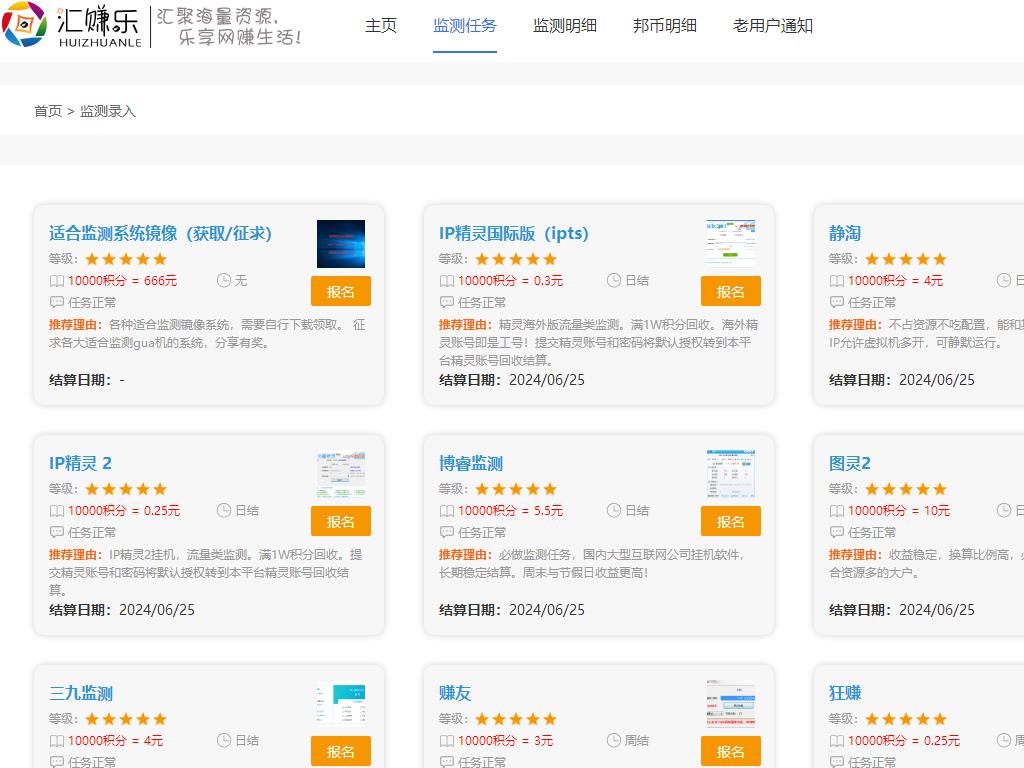
Task: Click 报名 for 博睿监测
Action: (x=731, y=521)
